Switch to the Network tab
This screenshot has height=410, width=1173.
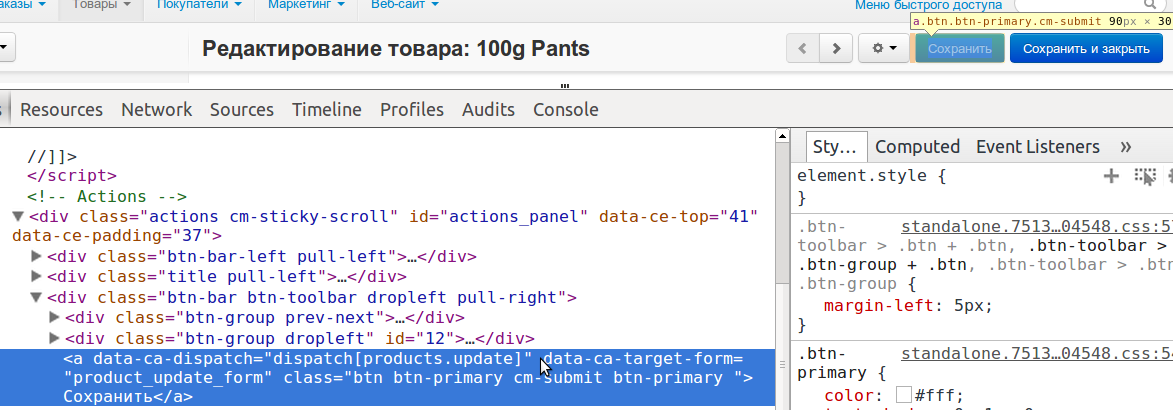tap(156, 110)
